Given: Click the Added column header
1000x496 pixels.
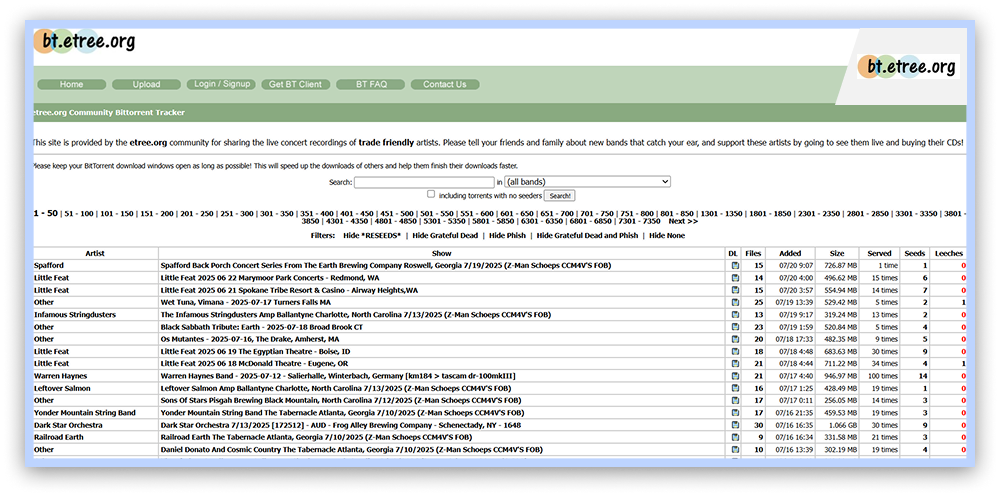Looking at the screenshot, I should pyautogui.click(x=790, y=253).
